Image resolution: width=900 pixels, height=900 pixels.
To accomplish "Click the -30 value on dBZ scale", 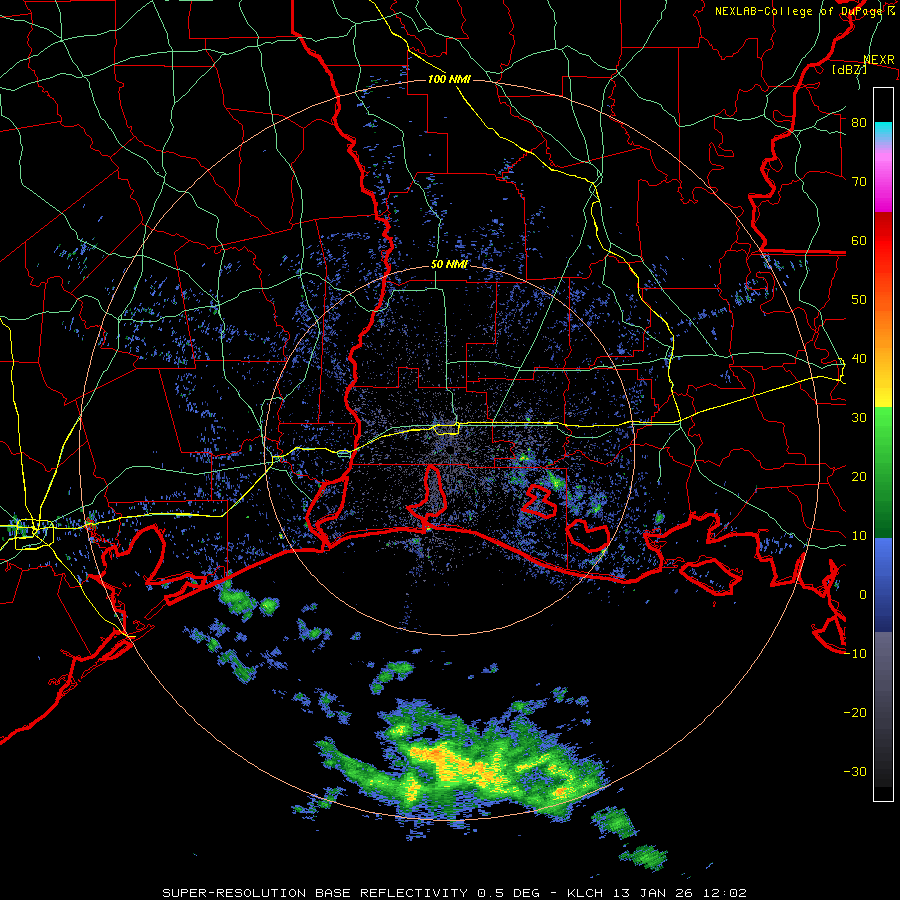I will (855, 771).
